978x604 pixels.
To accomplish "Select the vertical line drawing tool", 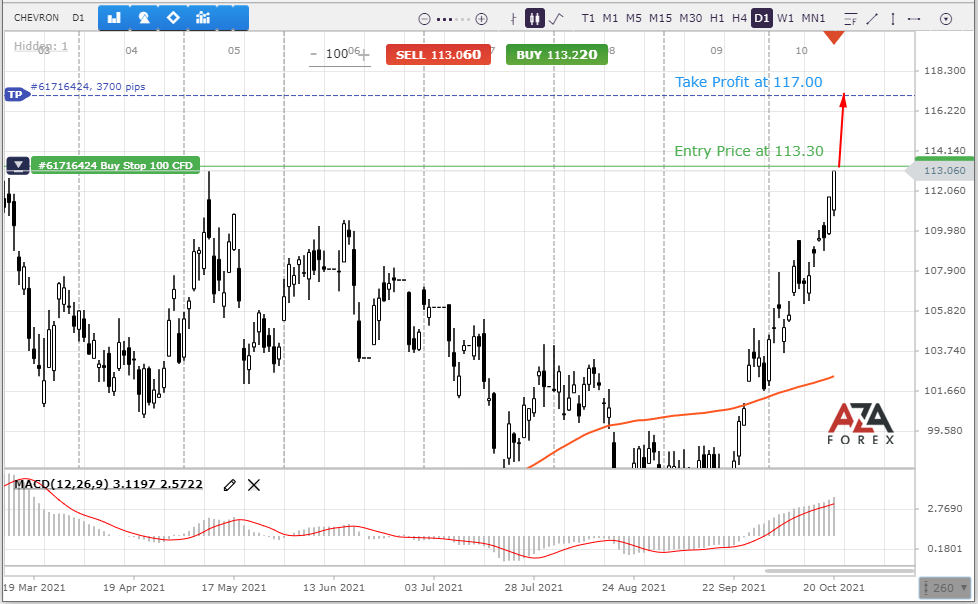I will point(893,19).
